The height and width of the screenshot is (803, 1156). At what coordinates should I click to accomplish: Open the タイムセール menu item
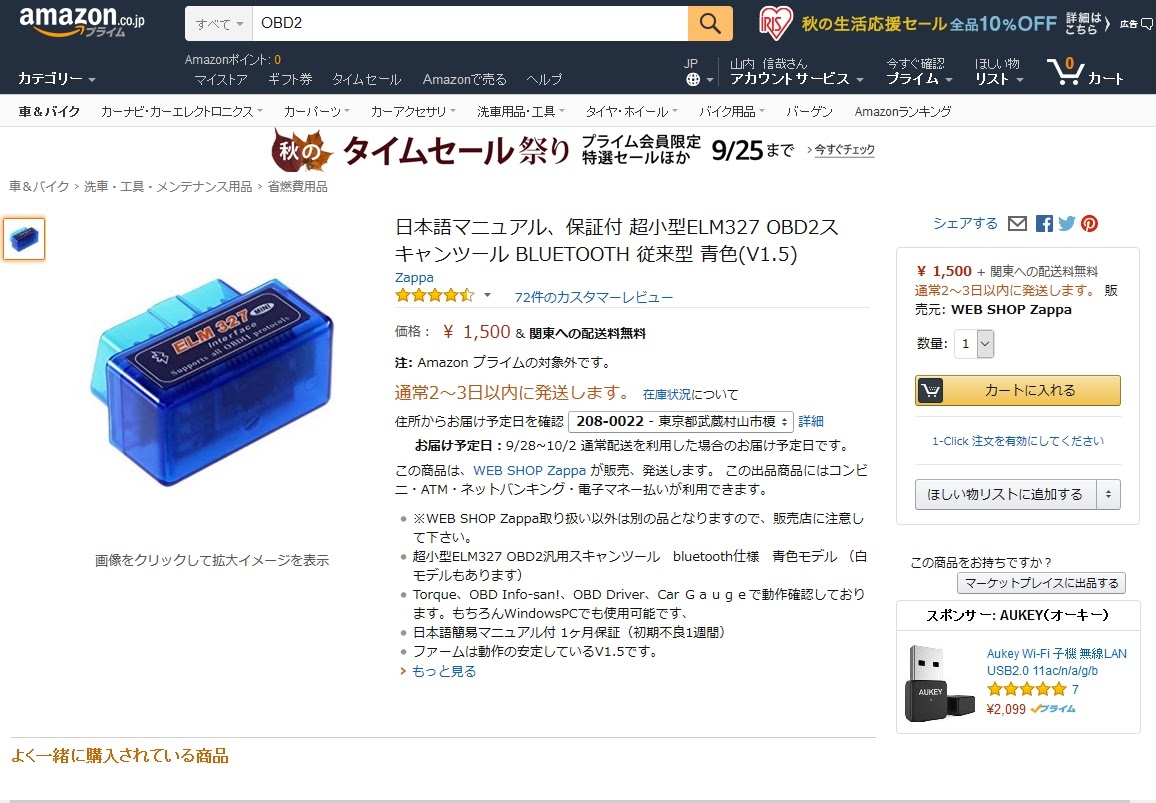click(x=366, y=79)
